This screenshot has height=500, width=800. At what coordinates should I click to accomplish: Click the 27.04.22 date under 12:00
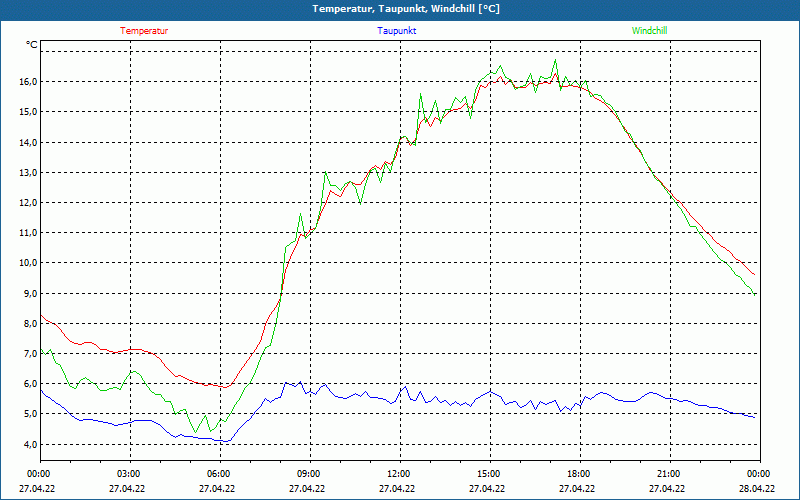(x=398, y=489)
